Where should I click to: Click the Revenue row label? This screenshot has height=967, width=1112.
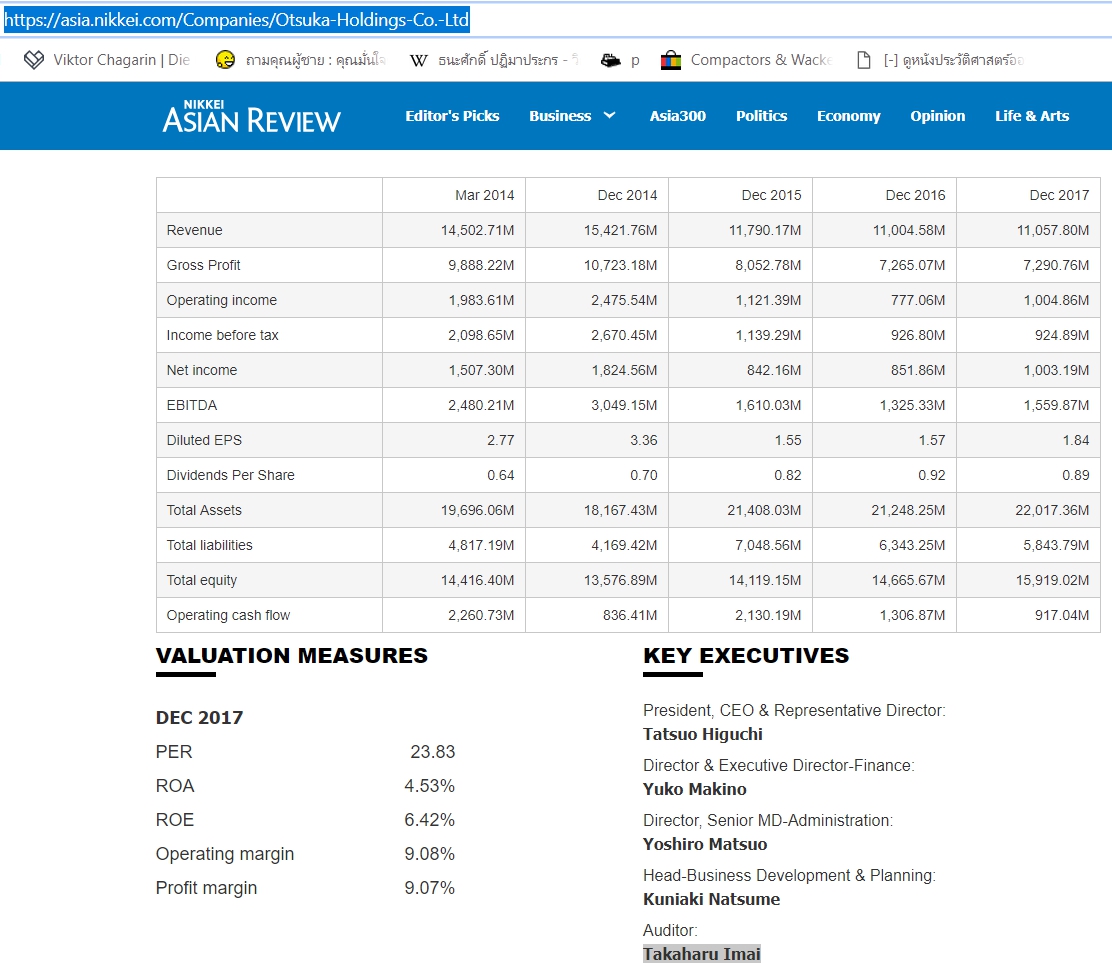click(195, 230)
